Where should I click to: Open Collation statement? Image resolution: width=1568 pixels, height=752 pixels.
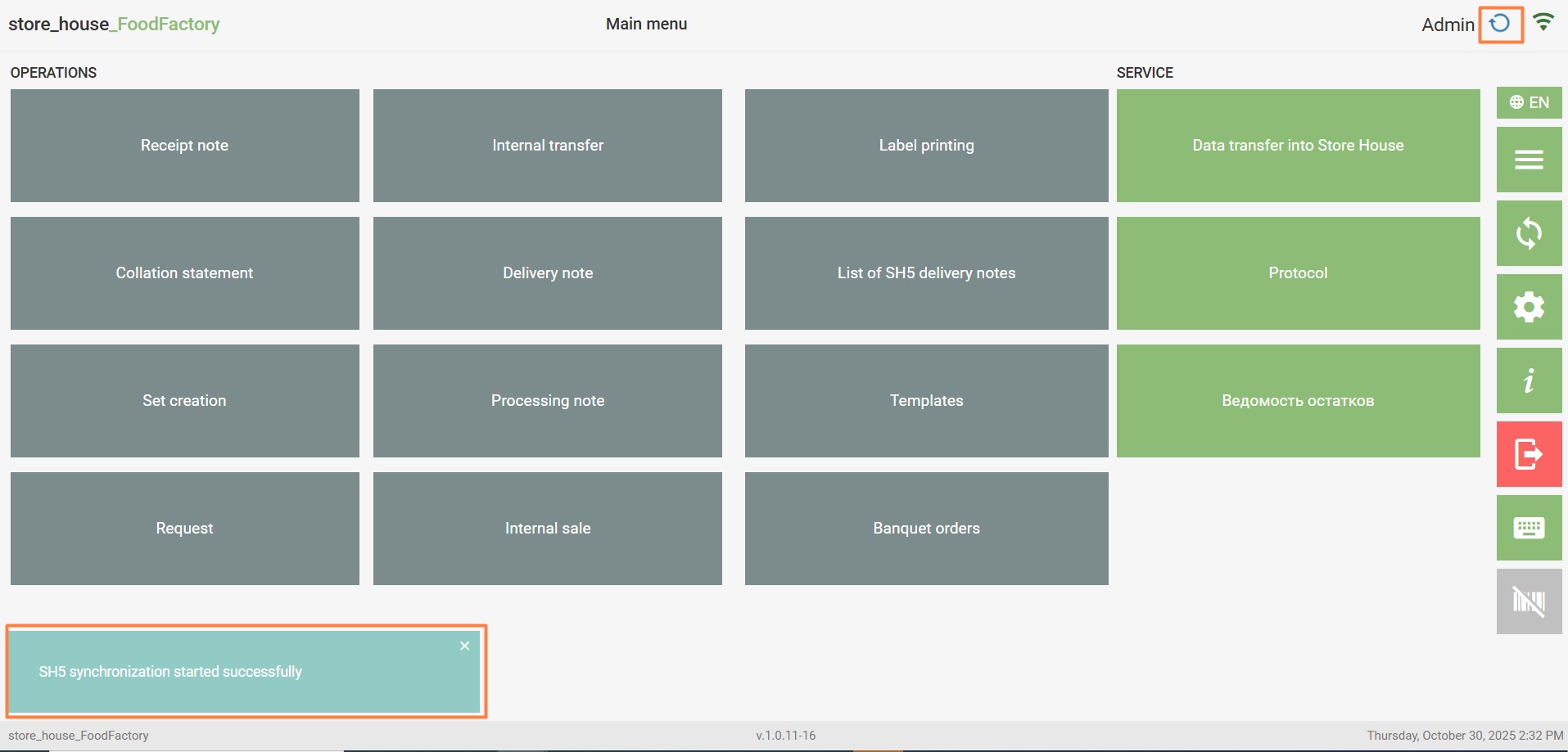coord(184,273)
